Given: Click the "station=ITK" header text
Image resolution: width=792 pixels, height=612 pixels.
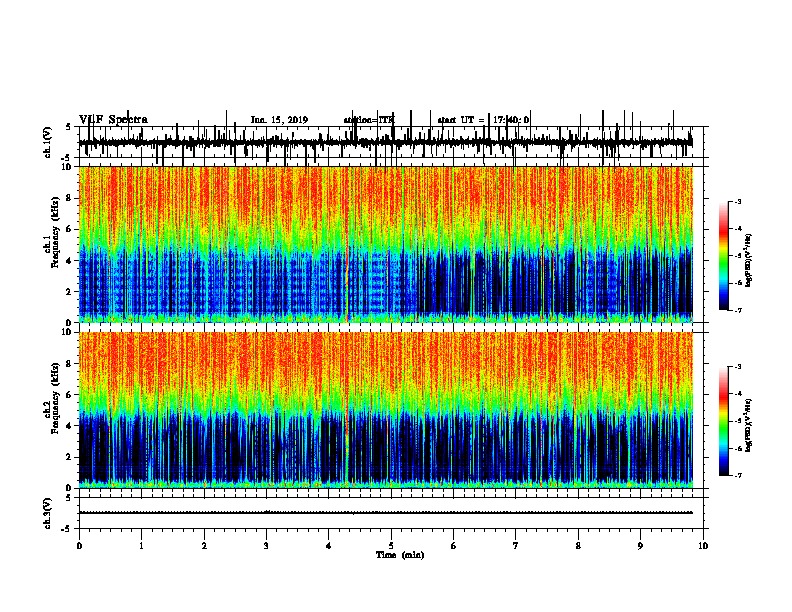Looking at the screenshot, I should tap(369, 120).
